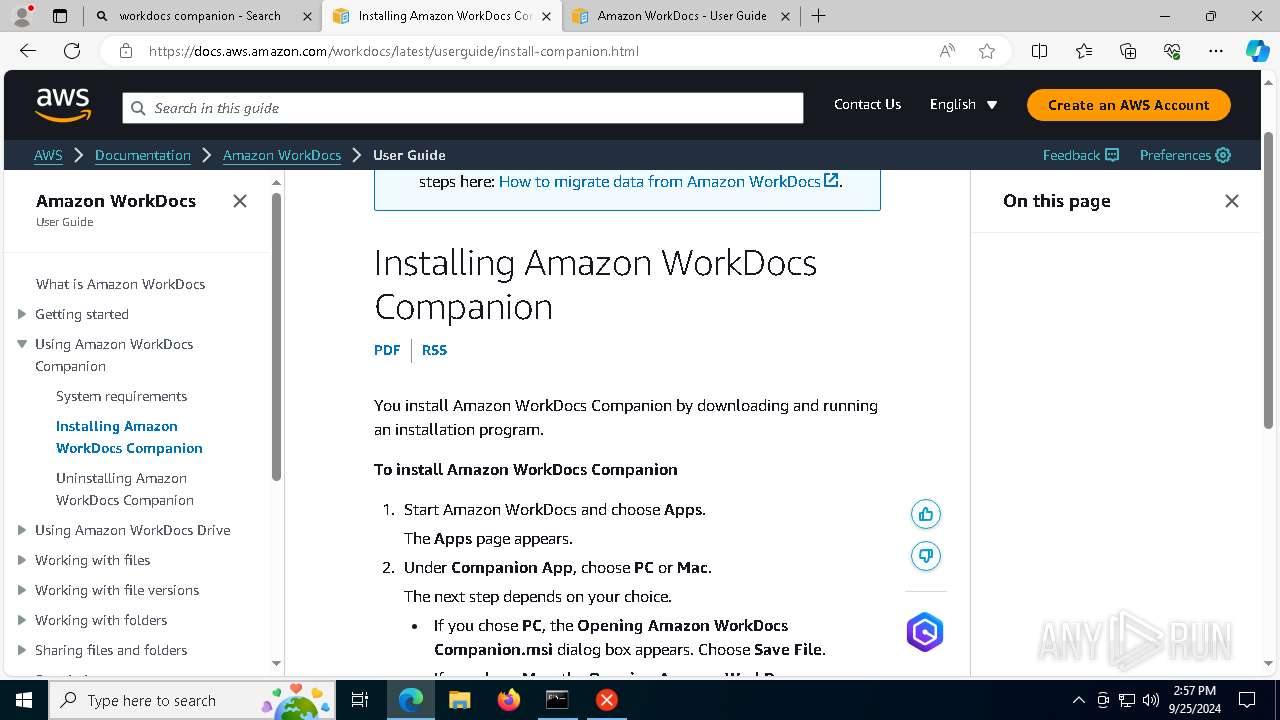Go to AWS breadcrumb link
The height and width of the screenshot is (720, 1280).
point(48,155)
